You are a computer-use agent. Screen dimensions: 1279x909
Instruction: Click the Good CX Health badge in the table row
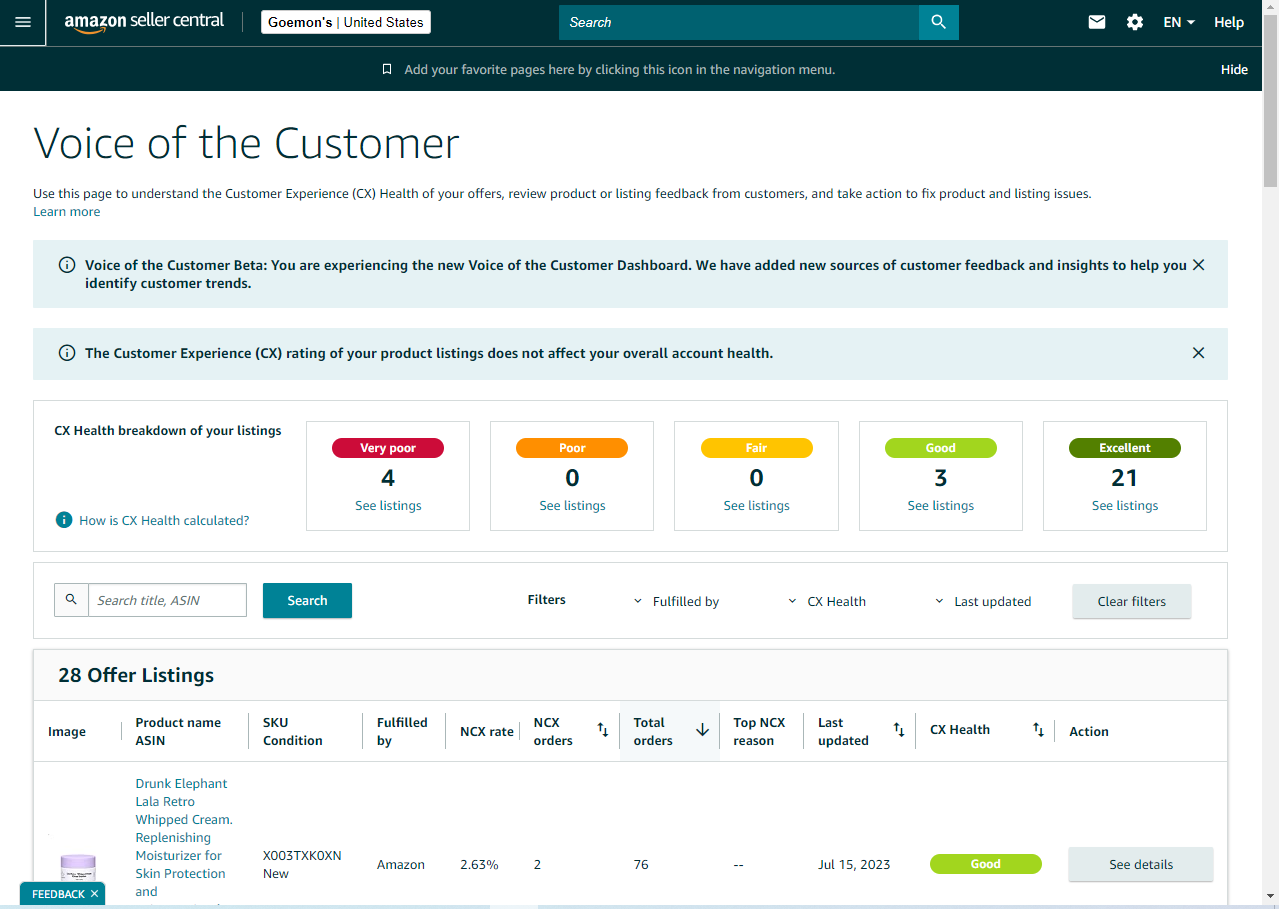pyautogui.click(x=986, y=864)
